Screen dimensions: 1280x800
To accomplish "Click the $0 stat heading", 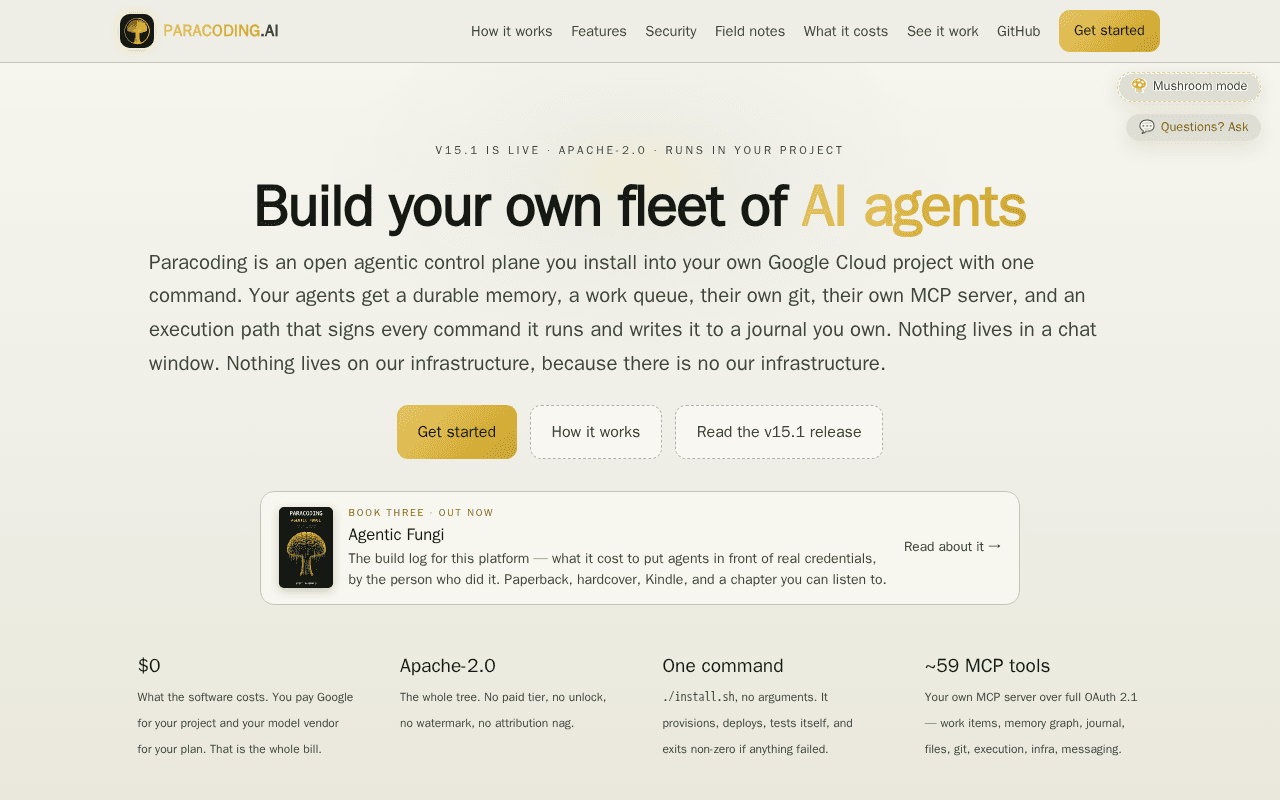I will (149, 666).
